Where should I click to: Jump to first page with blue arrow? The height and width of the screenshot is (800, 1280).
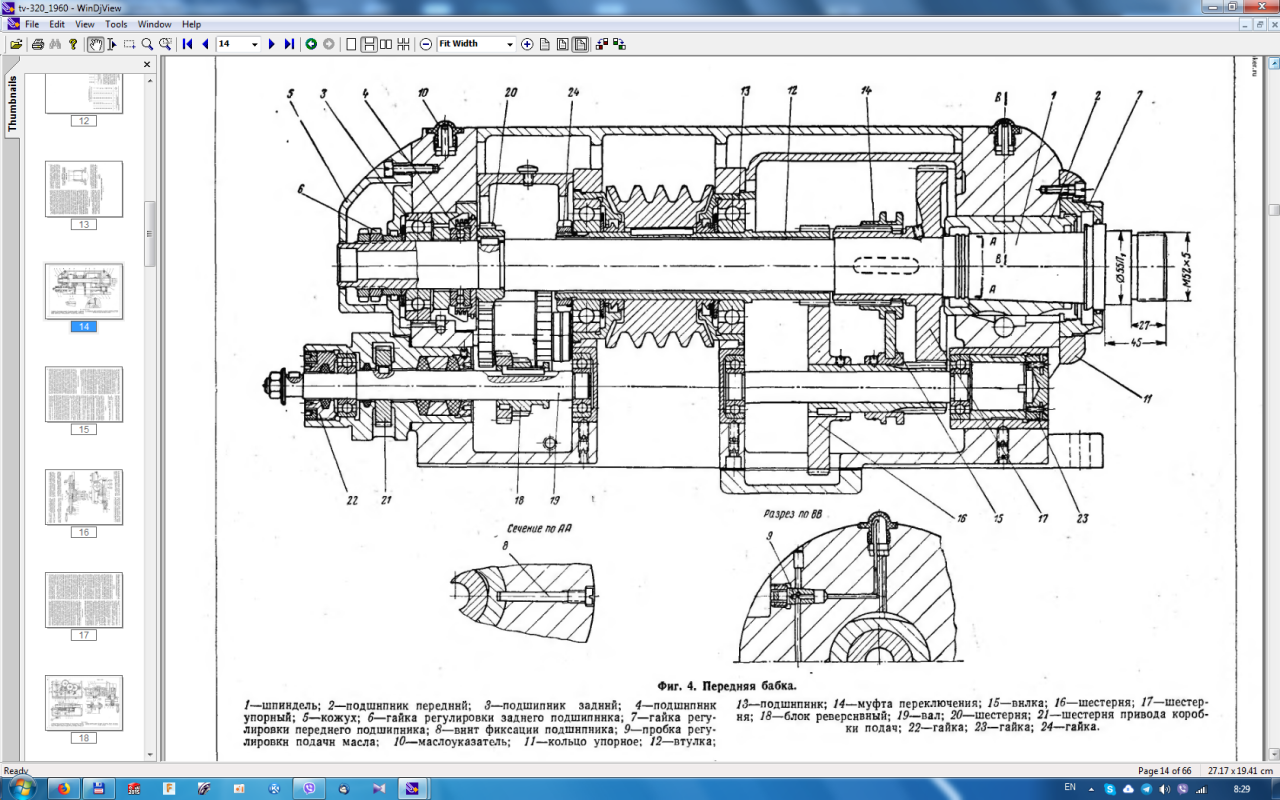tap(187, 44)
